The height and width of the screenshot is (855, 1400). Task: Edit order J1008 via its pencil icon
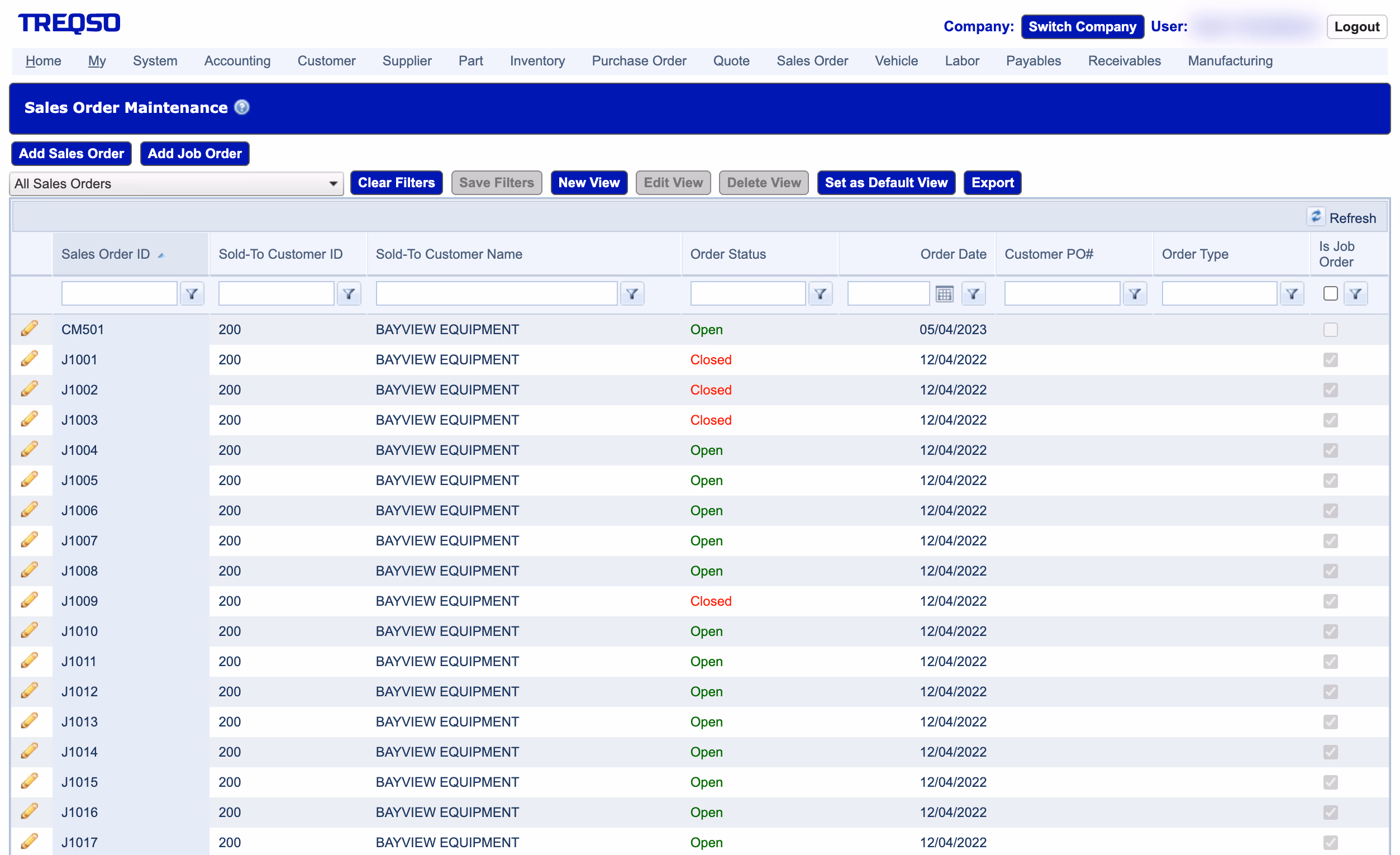(x=30, y=569)
